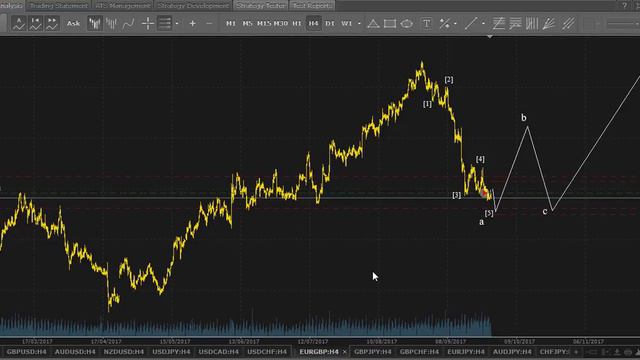Image resolution: width=640 pixels, height=360 pixels.
Task: Select the active EURGBP:H4 chart tab
Action: point(319,351)
